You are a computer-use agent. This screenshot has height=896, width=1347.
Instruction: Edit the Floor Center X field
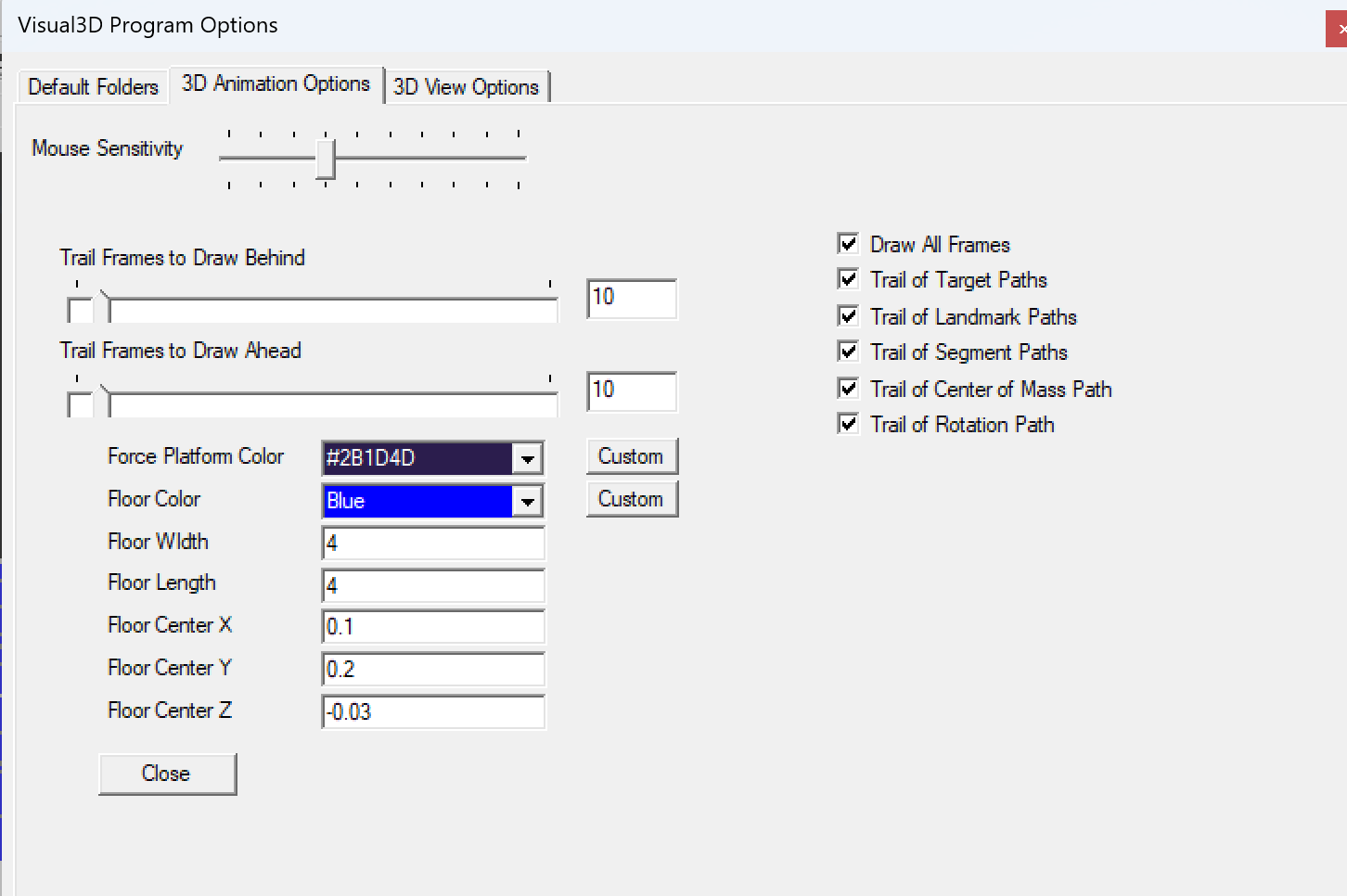pos(433,627)
